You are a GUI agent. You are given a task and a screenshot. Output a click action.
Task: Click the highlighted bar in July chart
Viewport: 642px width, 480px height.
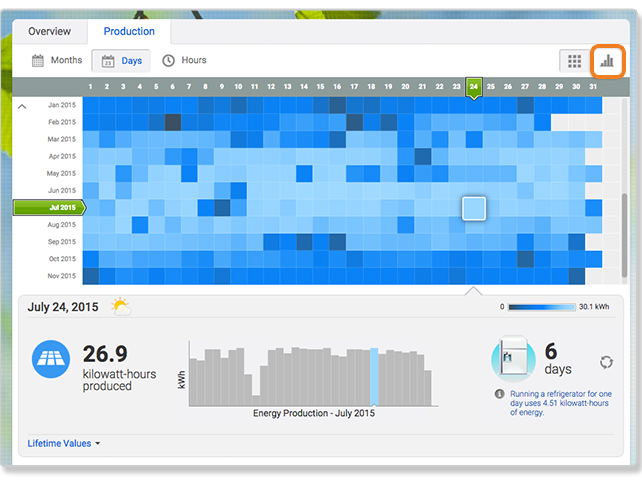point(374,377)
